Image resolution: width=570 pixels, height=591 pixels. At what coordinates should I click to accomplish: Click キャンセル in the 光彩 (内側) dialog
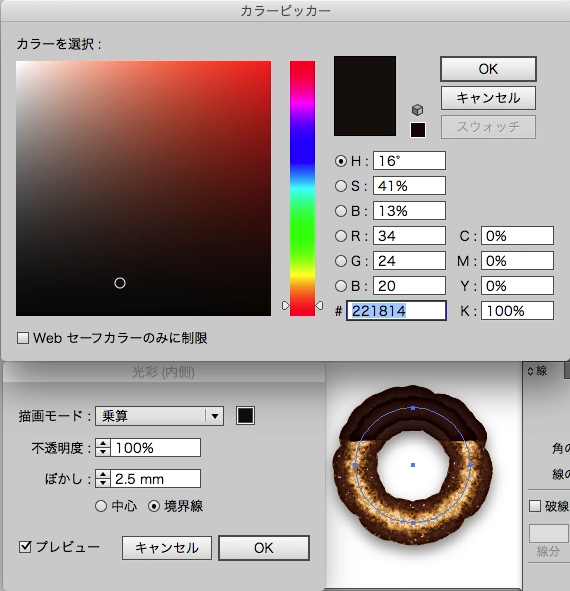pos(167,548)
